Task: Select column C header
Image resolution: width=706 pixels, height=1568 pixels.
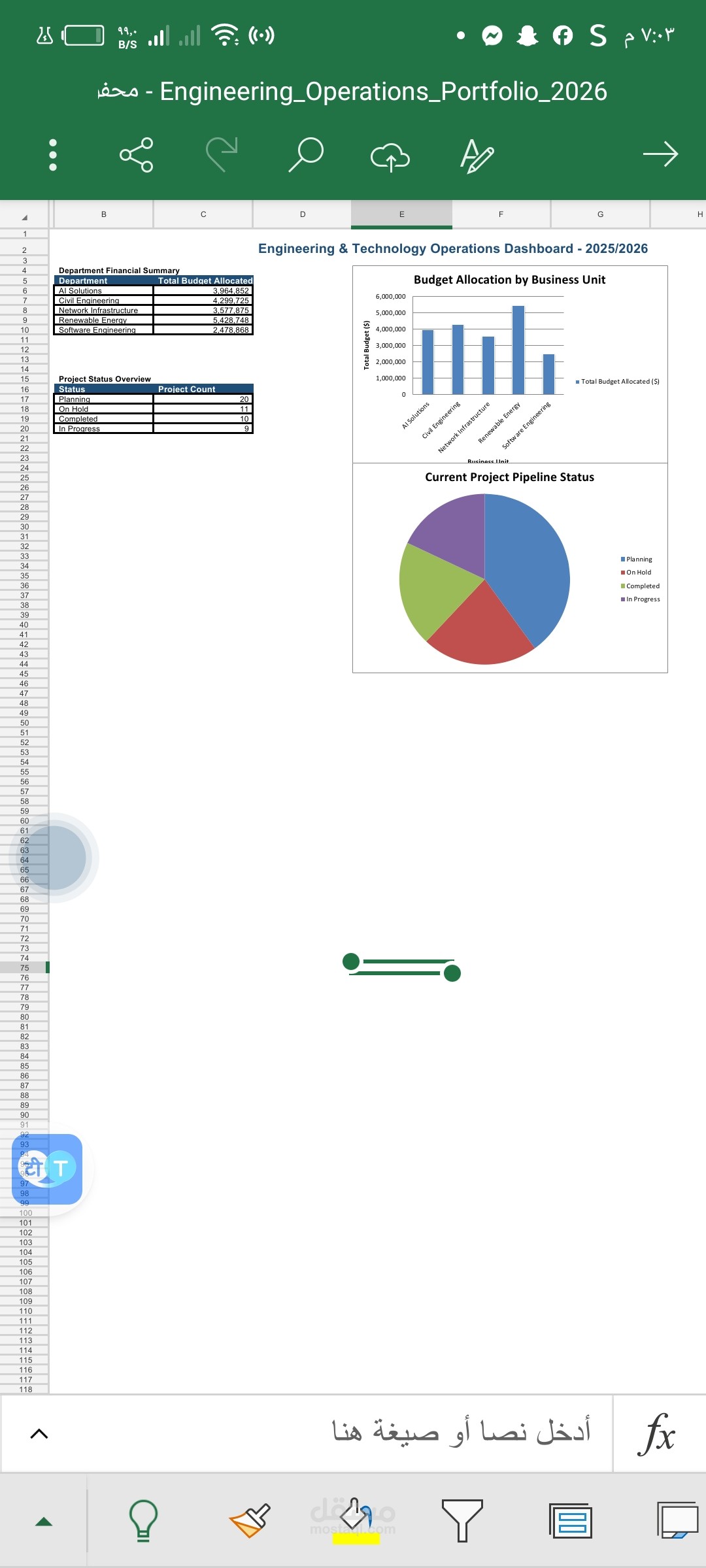Action: [203, 214]
